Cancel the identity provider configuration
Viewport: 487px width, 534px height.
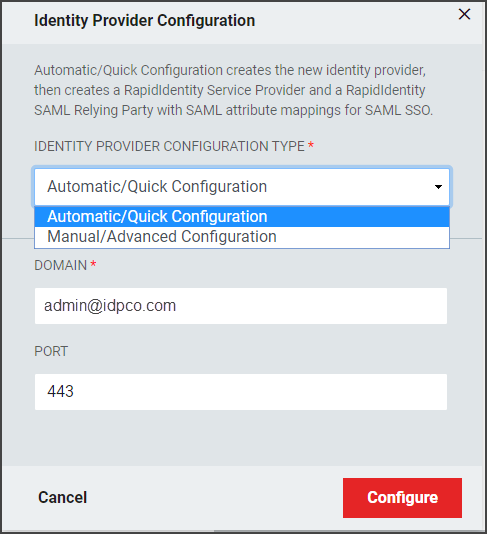[x=63, y=498]
